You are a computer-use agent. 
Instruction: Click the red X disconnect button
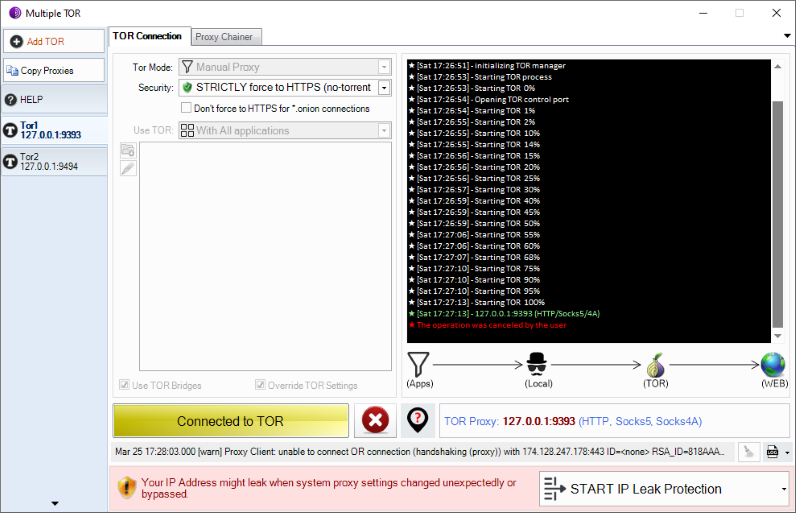(x=375, y=421)
